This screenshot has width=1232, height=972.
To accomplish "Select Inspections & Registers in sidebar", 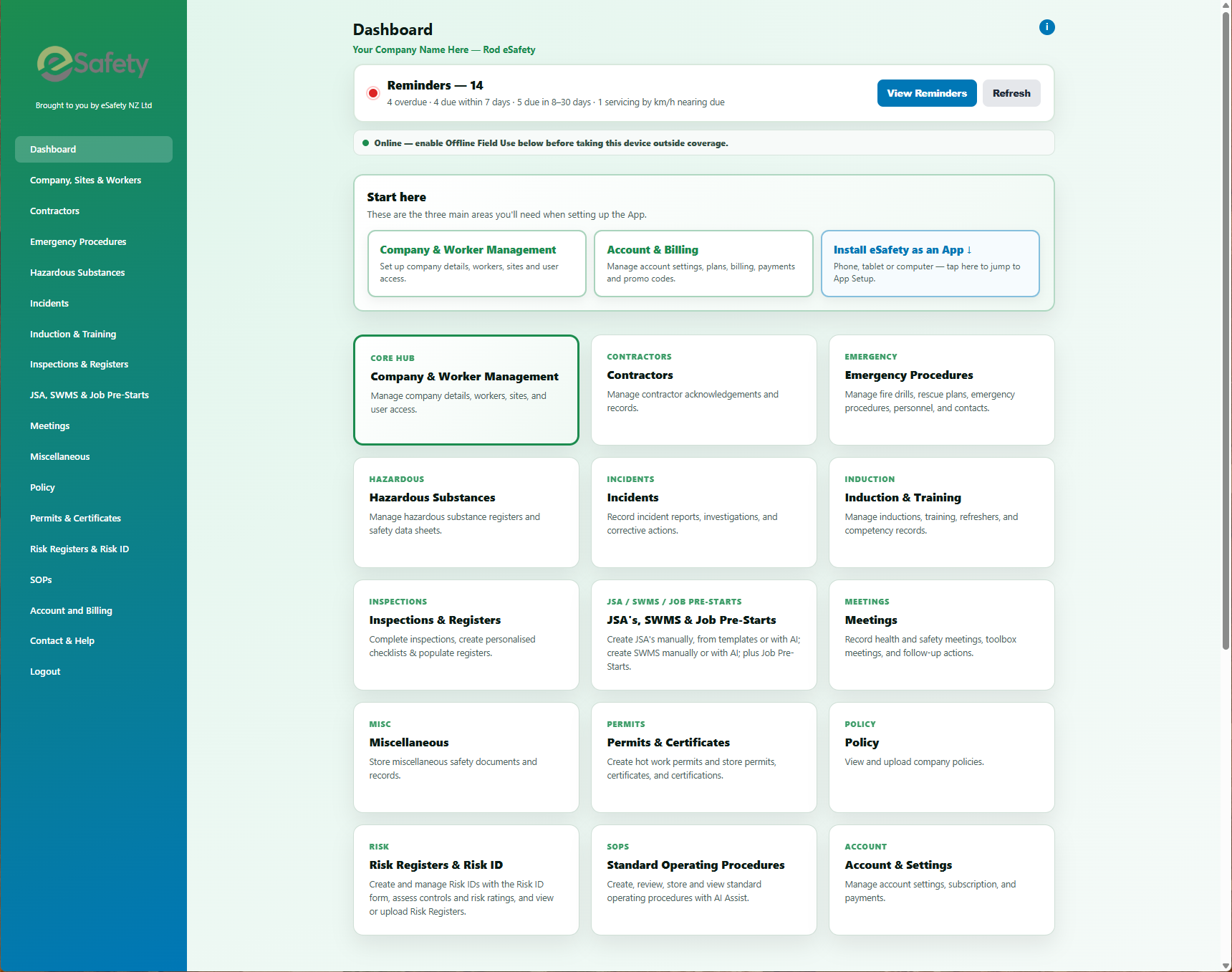I will (x=94, y=364).
